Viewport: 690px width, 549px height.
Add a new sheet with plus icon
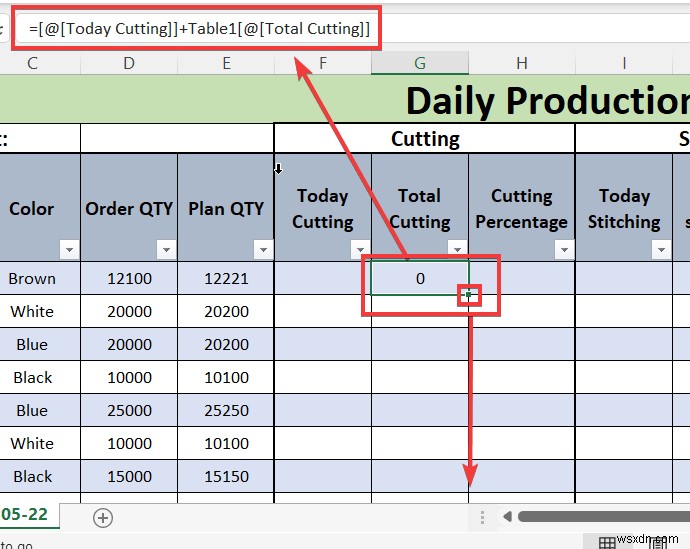[x=103, y=518]
